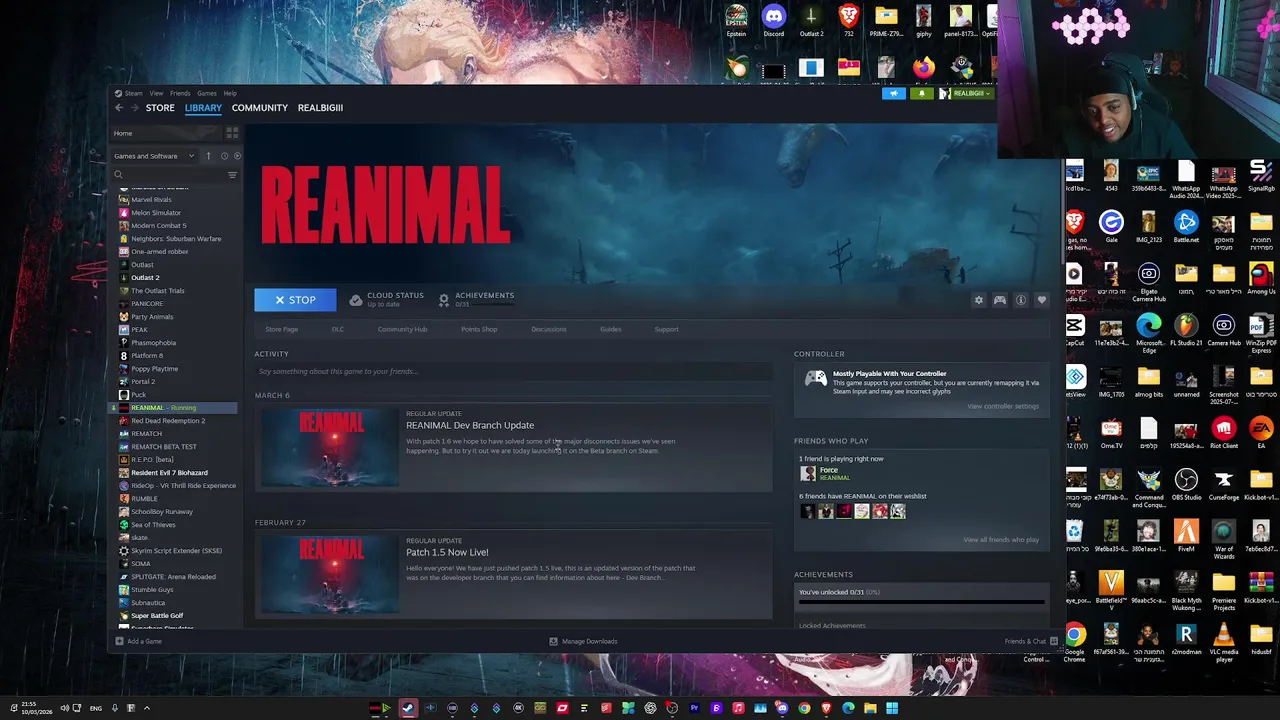Click achievements progress bar
This screenshot has height=720, width=1280.
tap(920, 602)
